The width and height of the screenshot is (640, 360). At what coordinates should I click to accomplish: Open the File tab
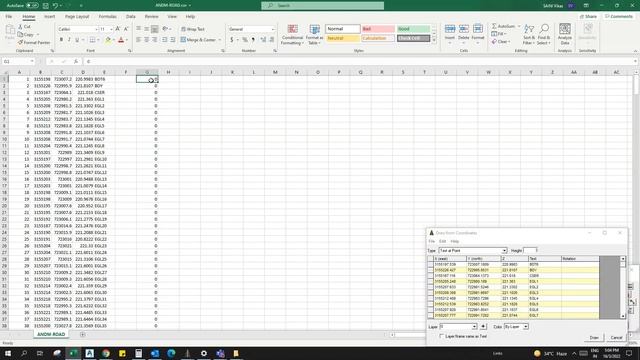pos(9,17)
